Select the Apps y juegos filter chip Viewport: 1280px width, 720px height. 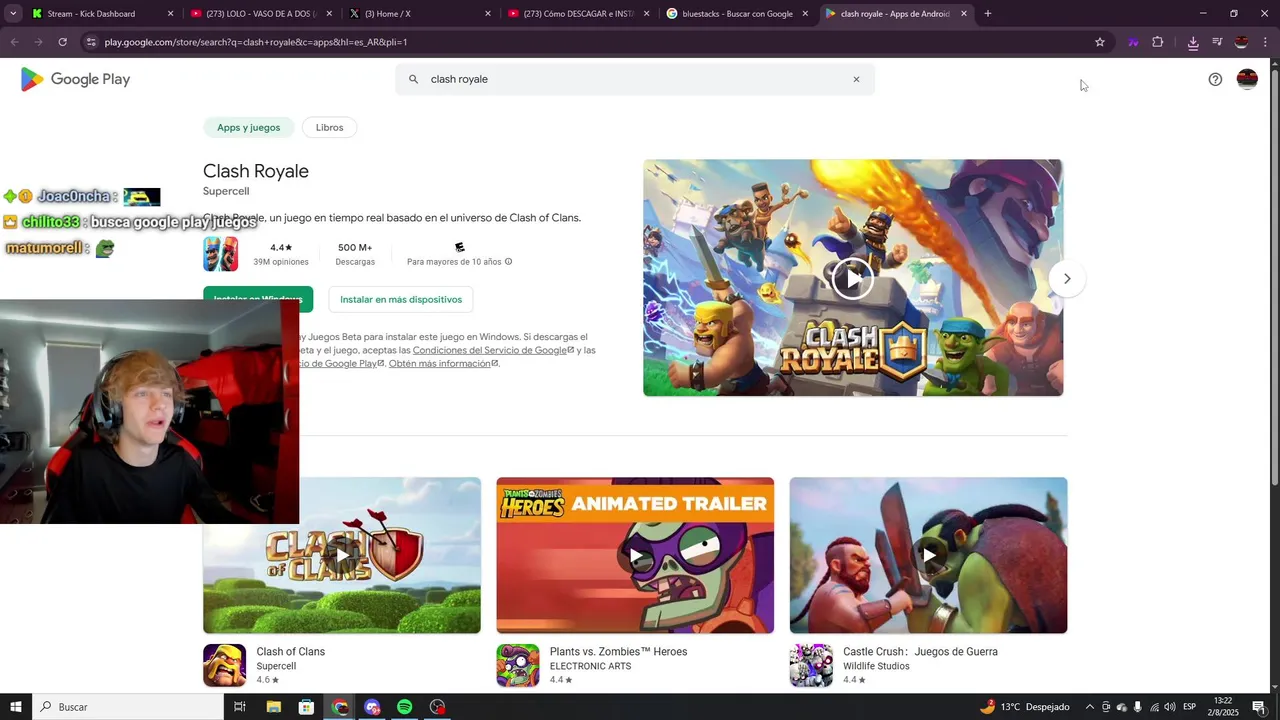(x=248, y=127)
